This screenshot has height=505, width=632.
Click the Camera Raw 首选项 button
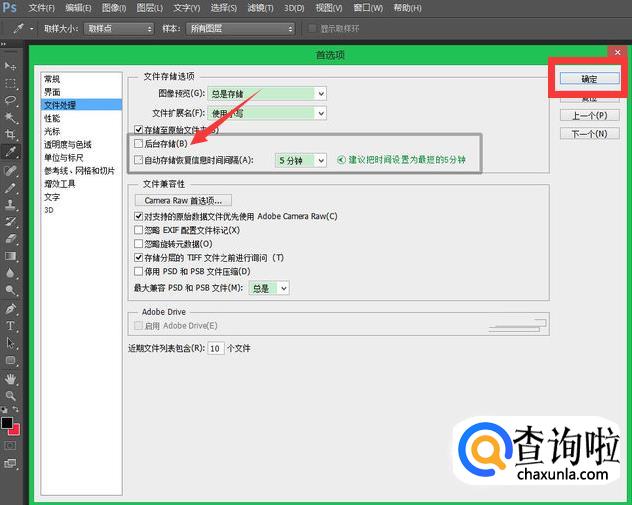coord(182,200)
